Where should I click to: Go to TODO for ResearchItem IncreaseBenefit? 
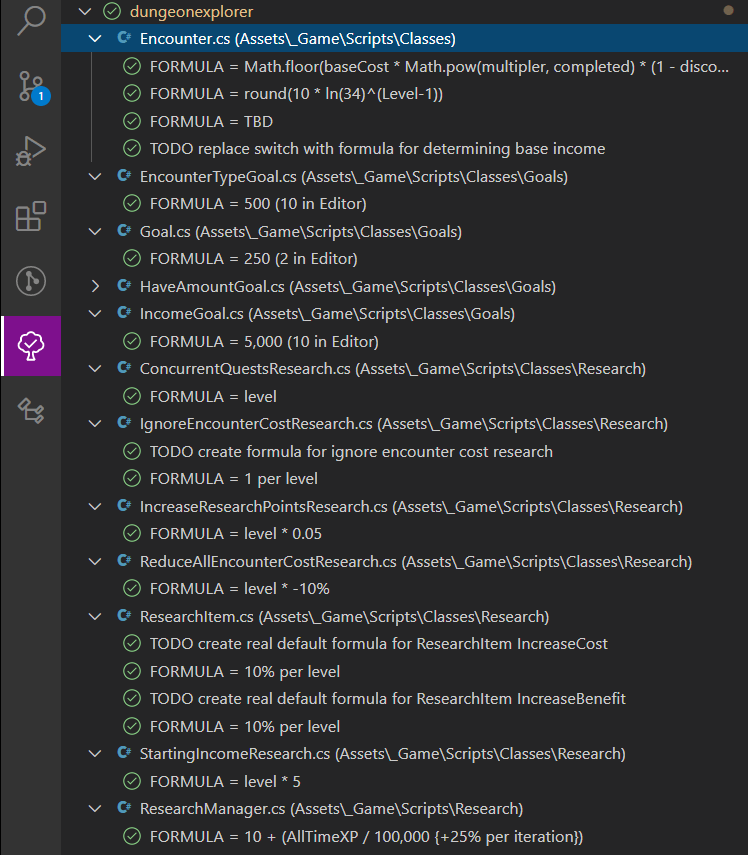click(387, 698)
